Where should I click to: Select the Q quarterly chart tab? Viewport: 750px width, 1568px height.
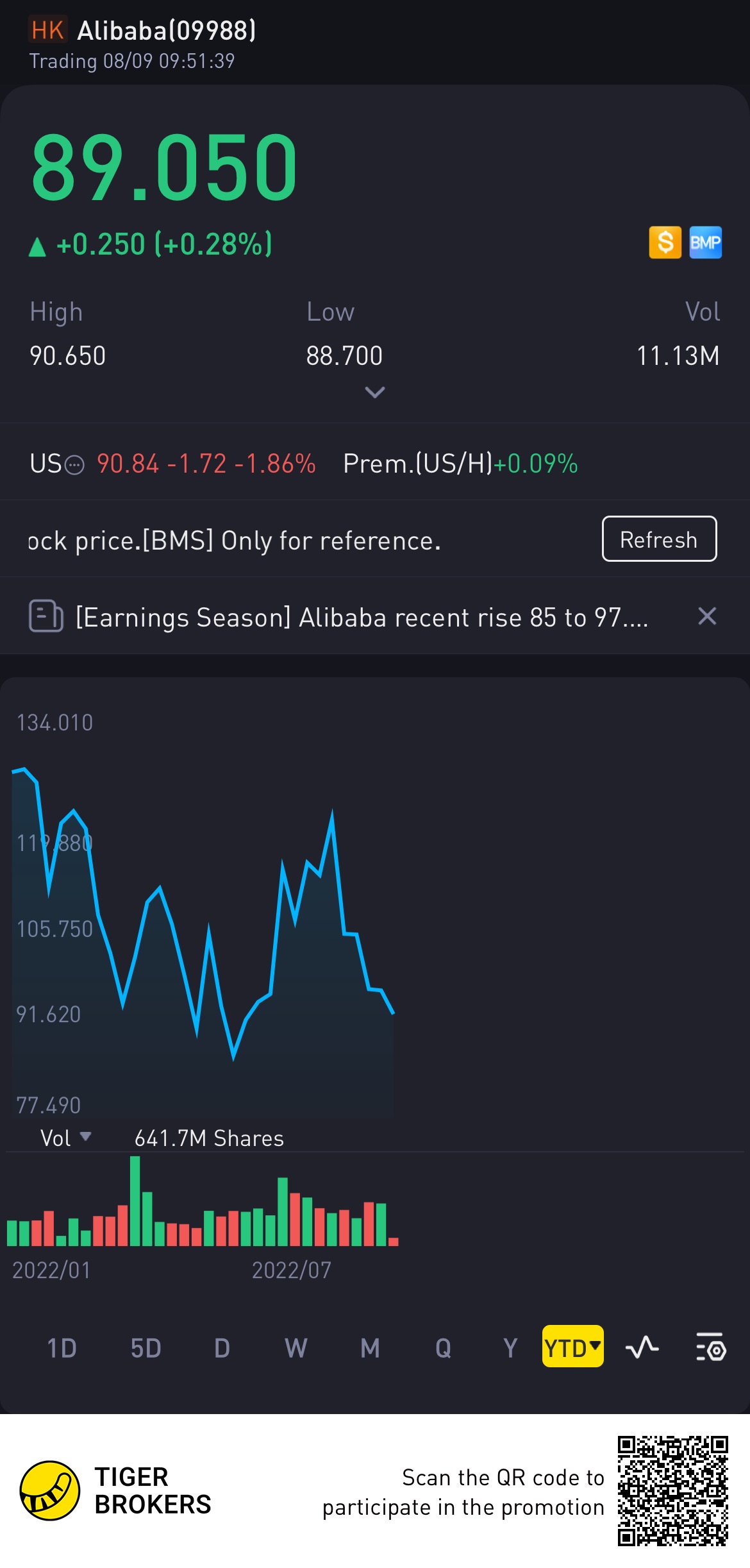coord(443,1348)
